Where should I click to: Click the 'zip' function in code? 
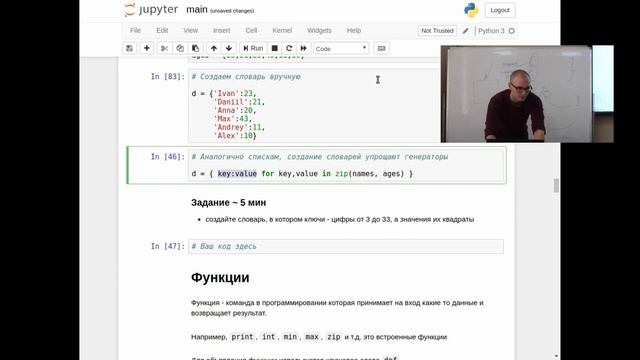coord(341,174)
